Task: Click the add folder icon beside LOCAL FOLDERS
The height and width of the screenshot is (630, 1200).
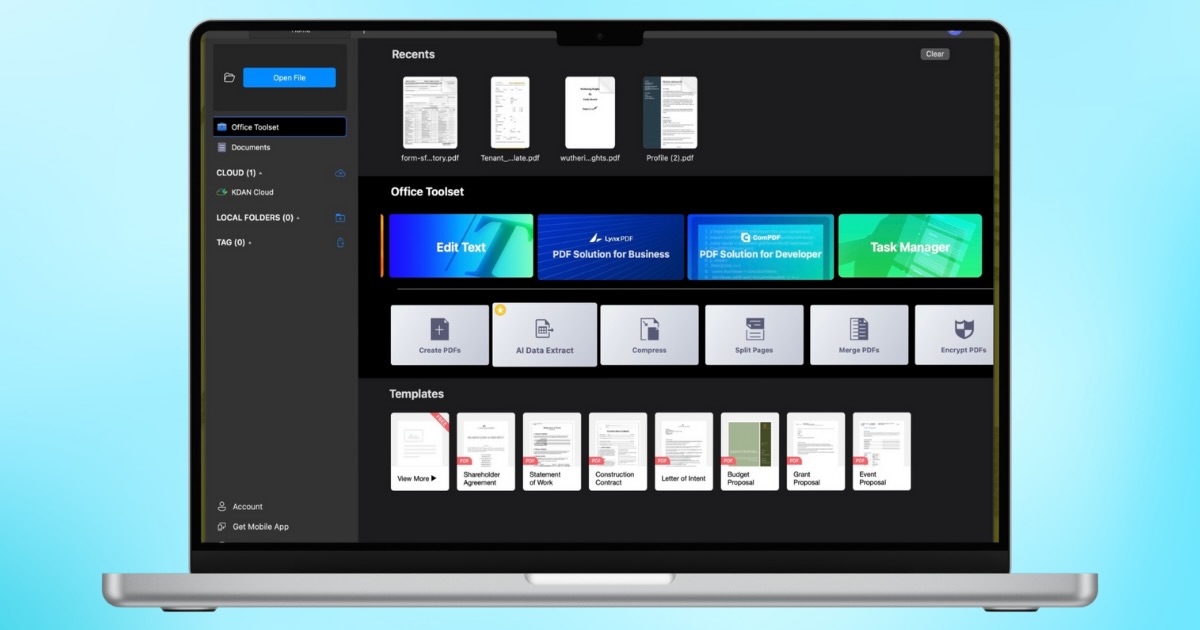Action: 340,218
